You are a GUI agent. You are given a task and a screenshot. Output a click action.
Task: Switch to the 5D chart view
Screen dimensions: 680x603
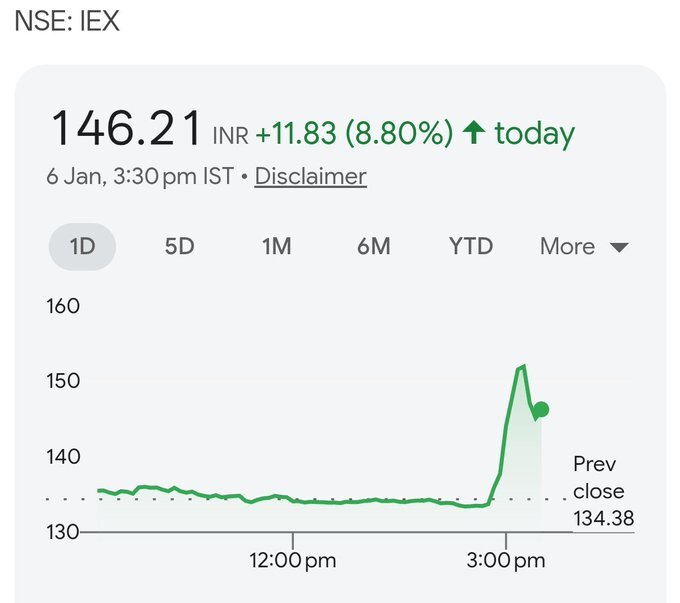coord(179,247)
